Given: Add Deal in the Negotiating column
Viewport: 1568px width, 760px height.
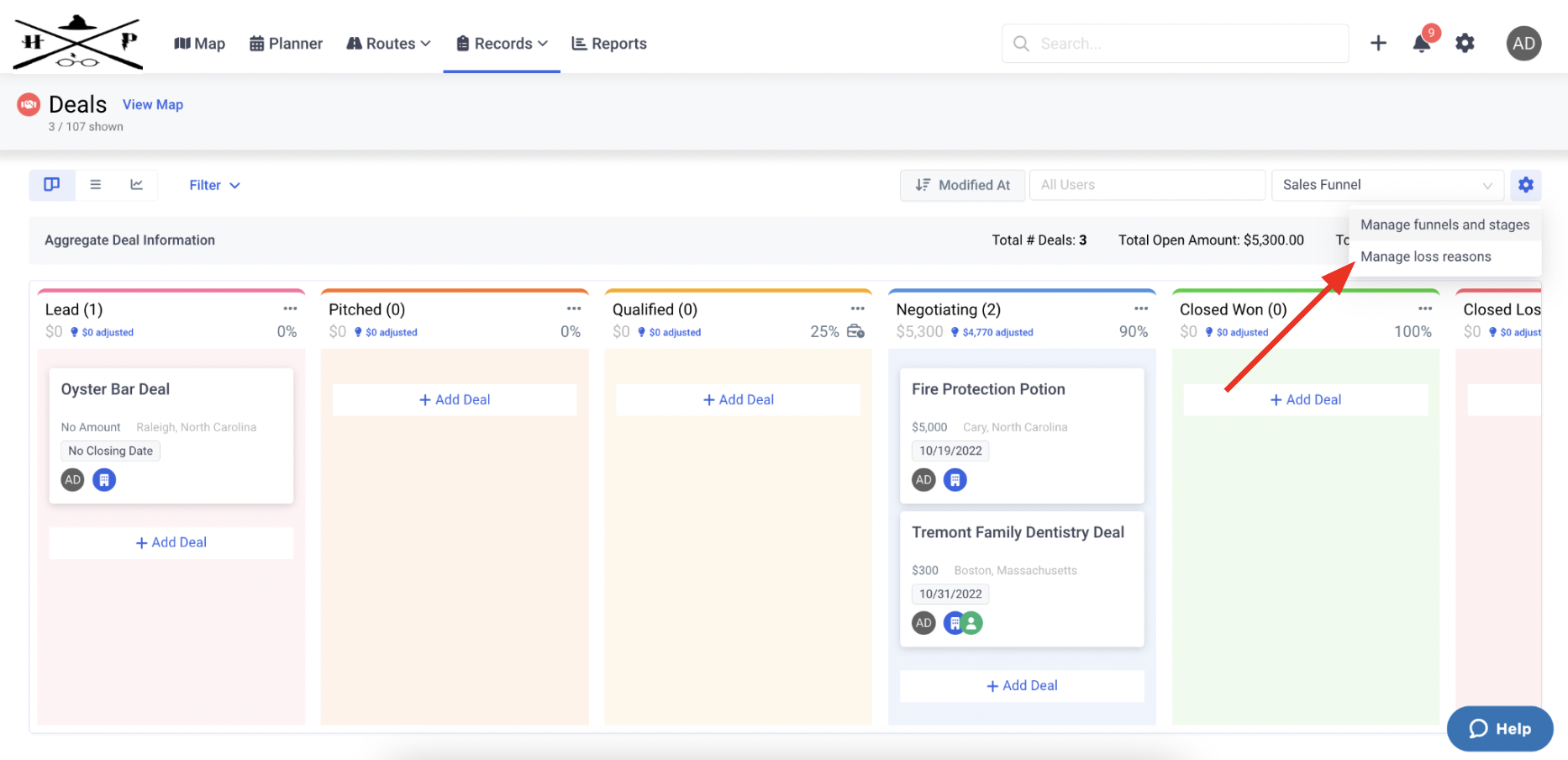Looking at the screenshot, I should (1022, 686).
